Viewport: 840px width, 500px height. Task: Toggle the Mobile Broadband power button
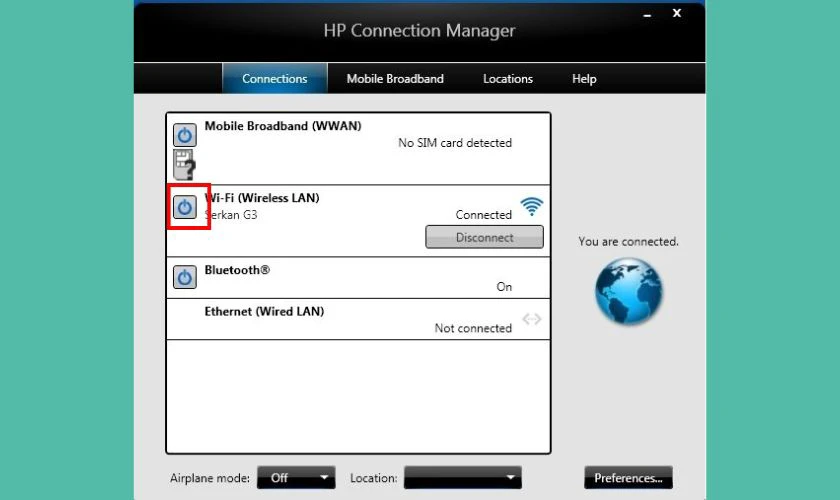[x=184, y=135]
